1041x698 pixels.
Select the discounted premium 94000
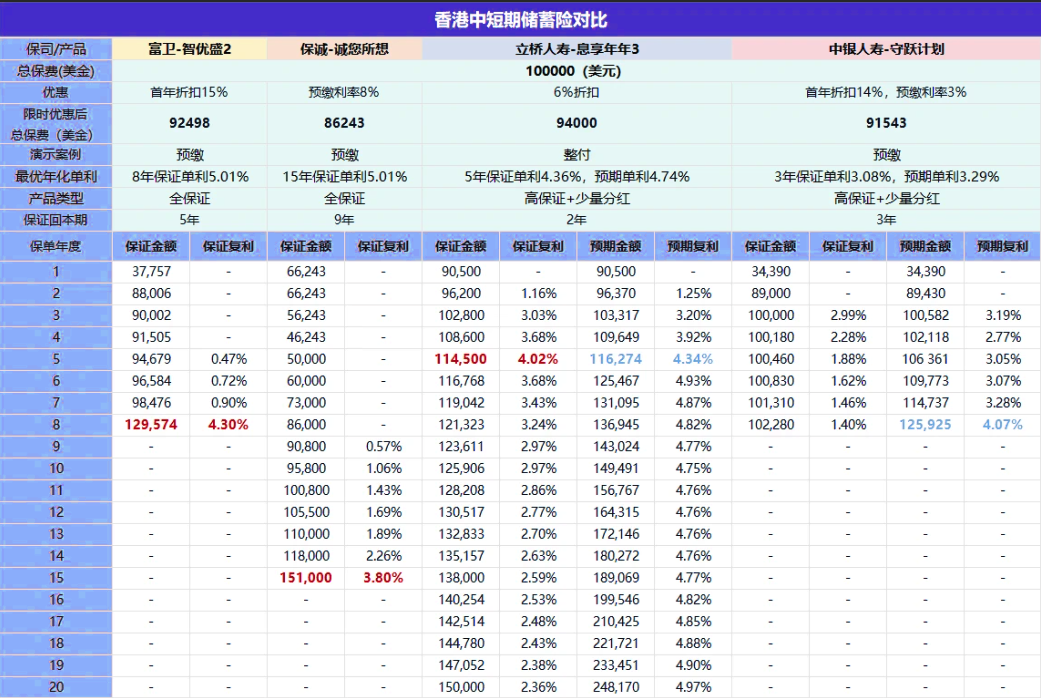(576, 123)
